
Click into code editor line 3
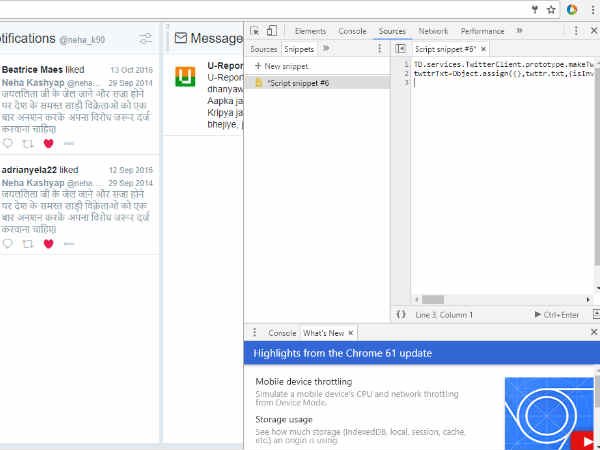tap(503, 83)
